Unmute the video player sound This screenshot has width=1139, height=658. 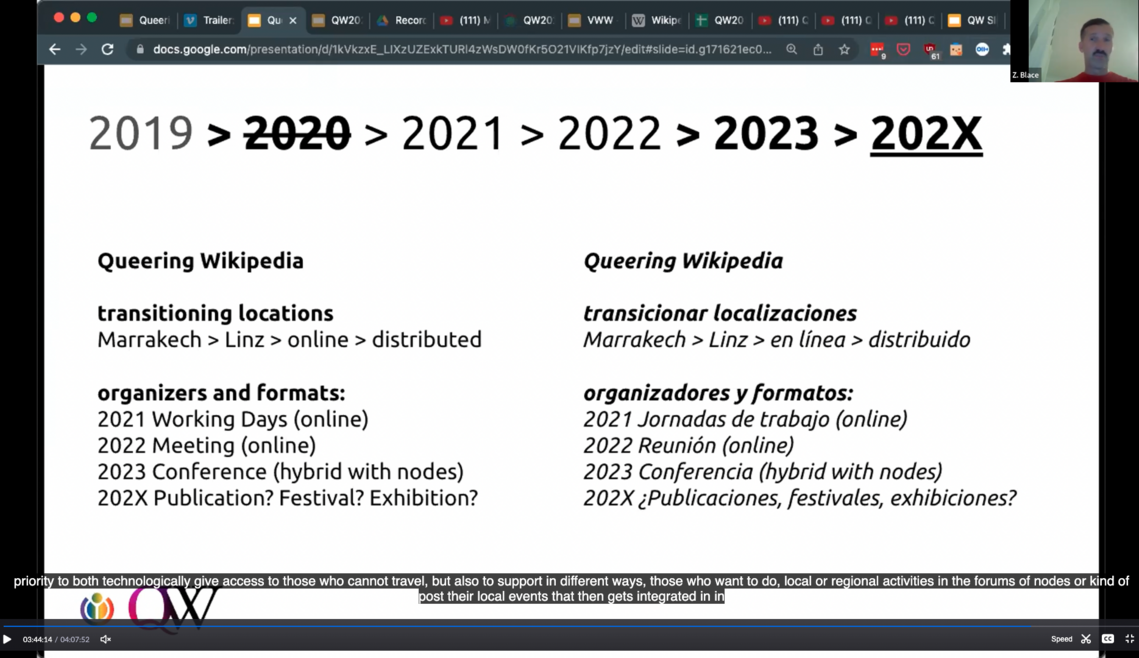(x=105, y=639)
